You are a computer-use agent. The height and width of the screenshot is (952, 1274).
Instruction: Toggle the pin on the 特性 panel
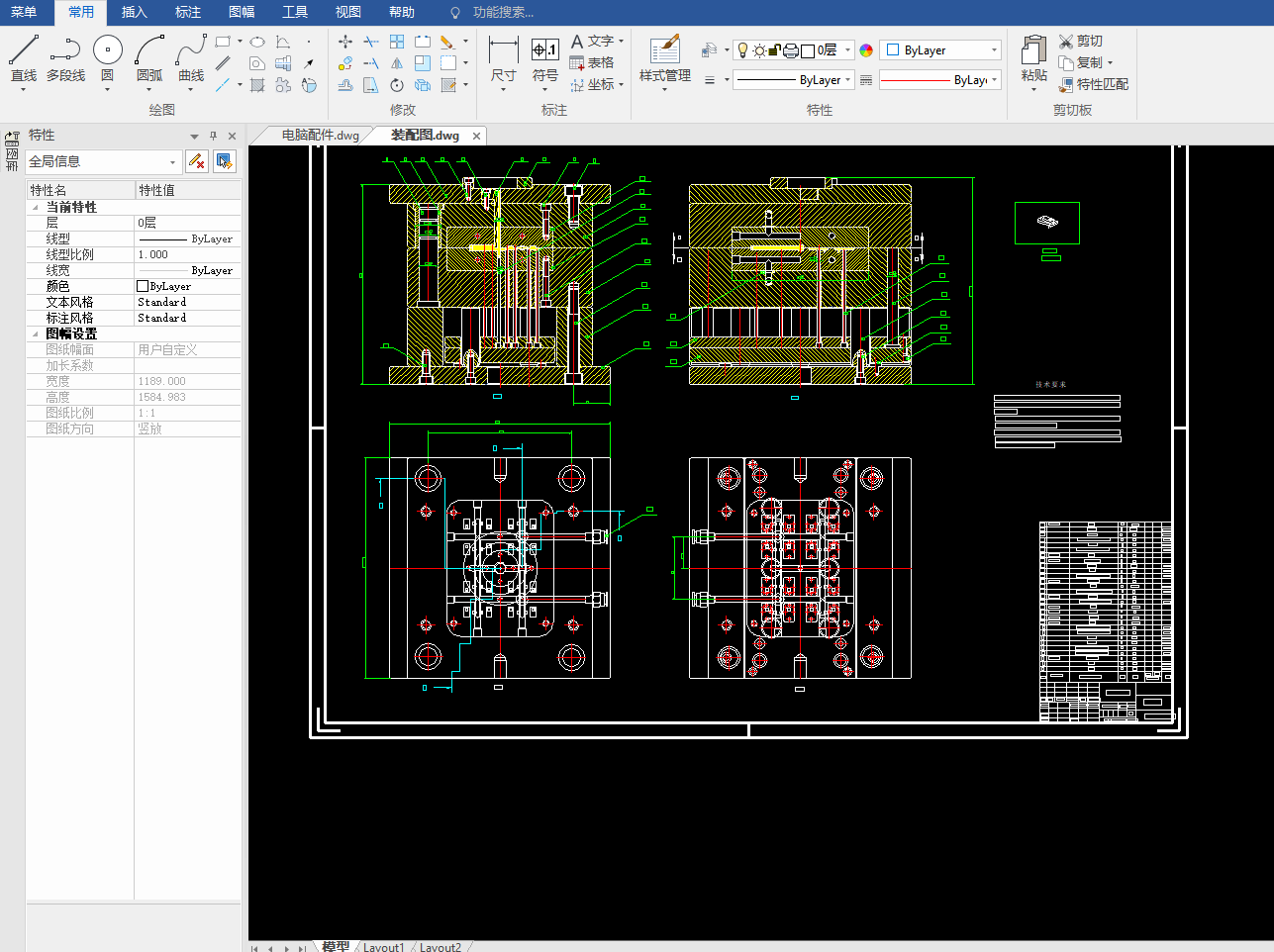point(213,136)
